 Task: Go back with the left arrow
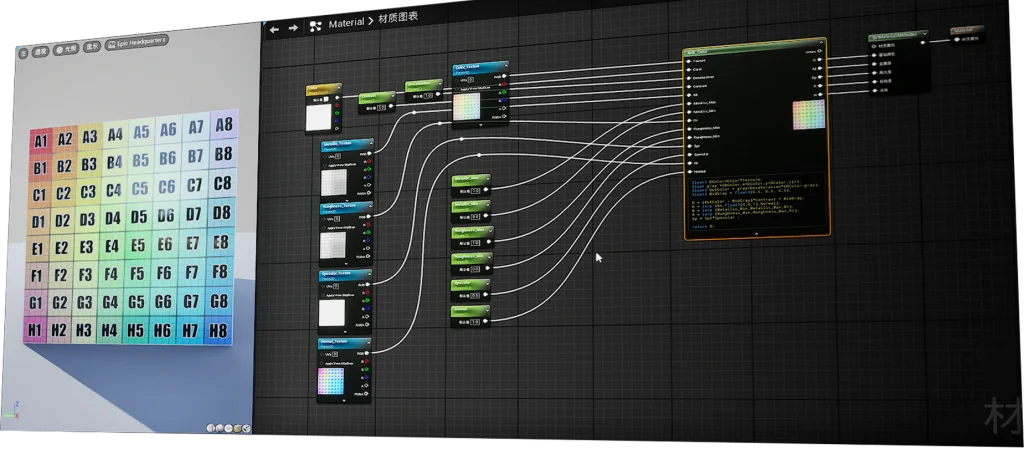pyautogui.click(x=274, y=29)
